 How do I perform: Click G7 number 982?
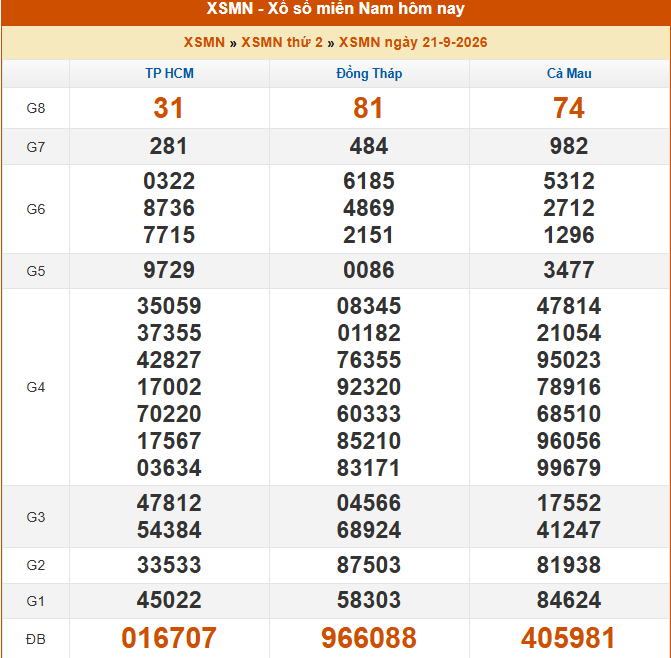(569, 146)
